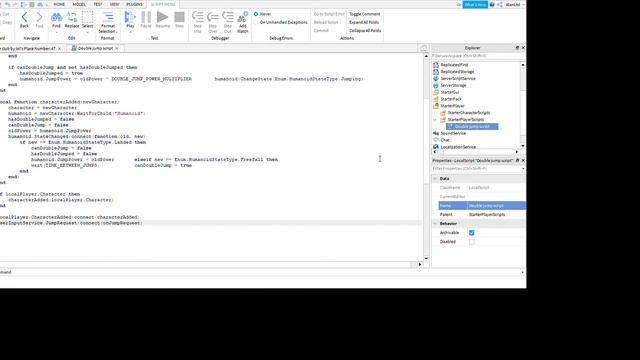Open the VIEW ribbon tab

click(x=114, y=4)
